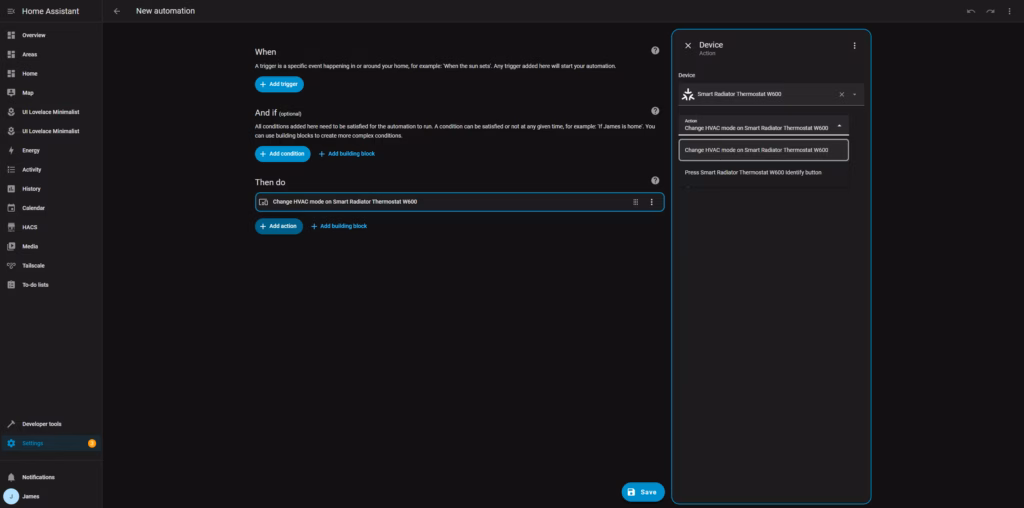The height and width of the screenshot is (508, 1024).
Task: Toggle the Home Assistant sidebar menu icon
Action: (11, 11)
